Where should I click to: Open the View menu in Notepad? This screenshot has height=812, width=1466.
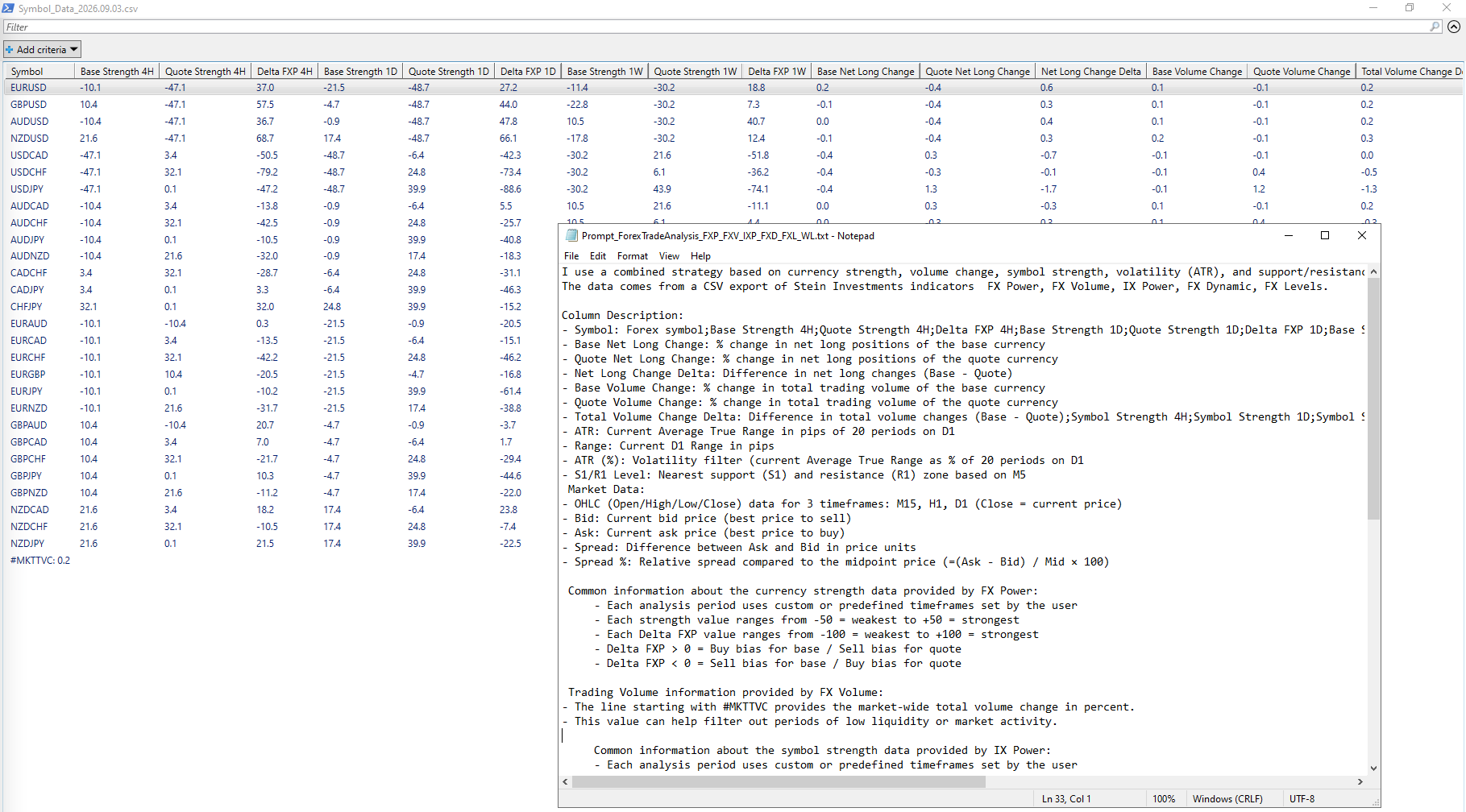click(669, 255)
